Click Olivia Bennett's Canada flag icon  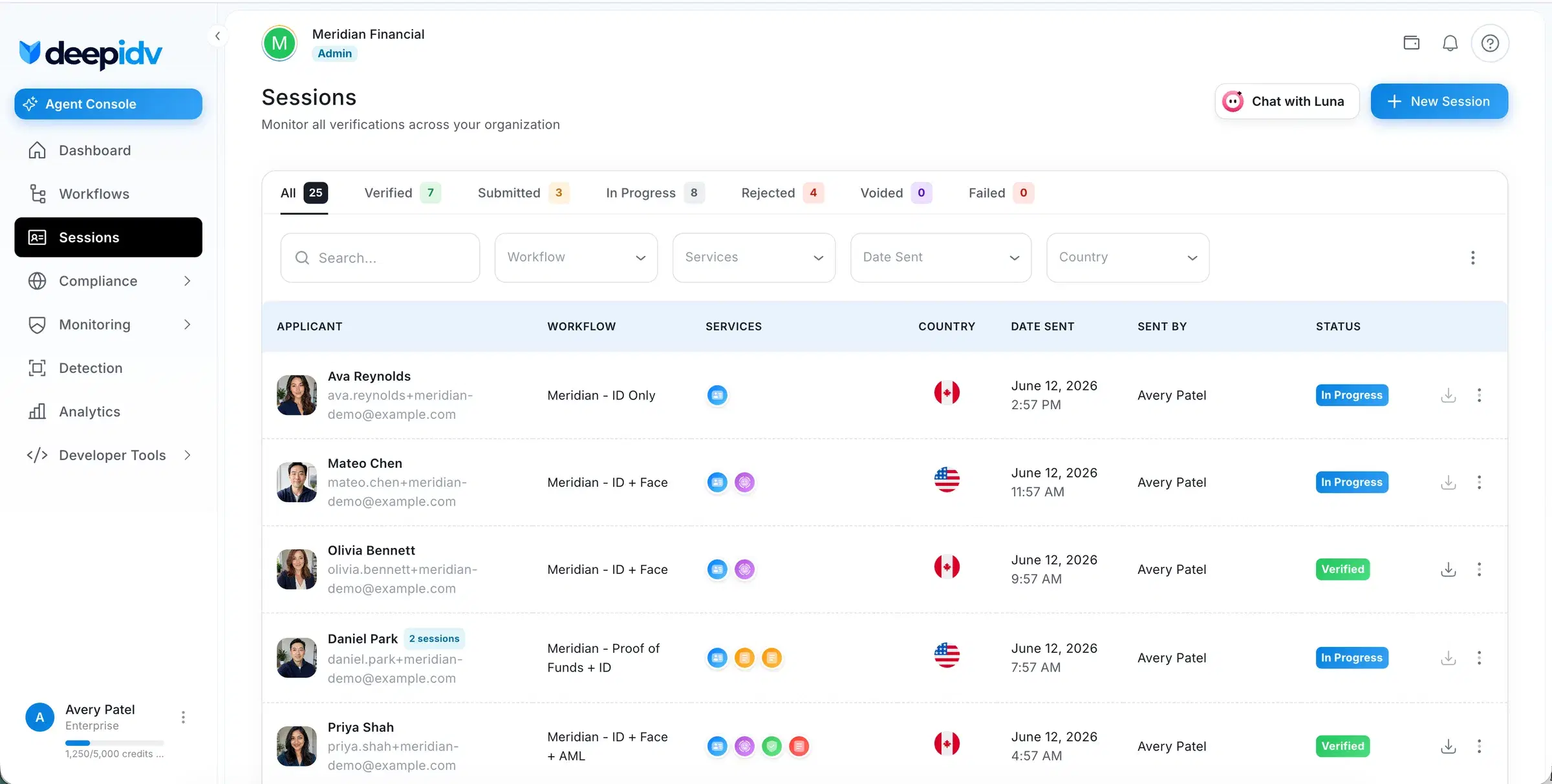pos(947,567)
